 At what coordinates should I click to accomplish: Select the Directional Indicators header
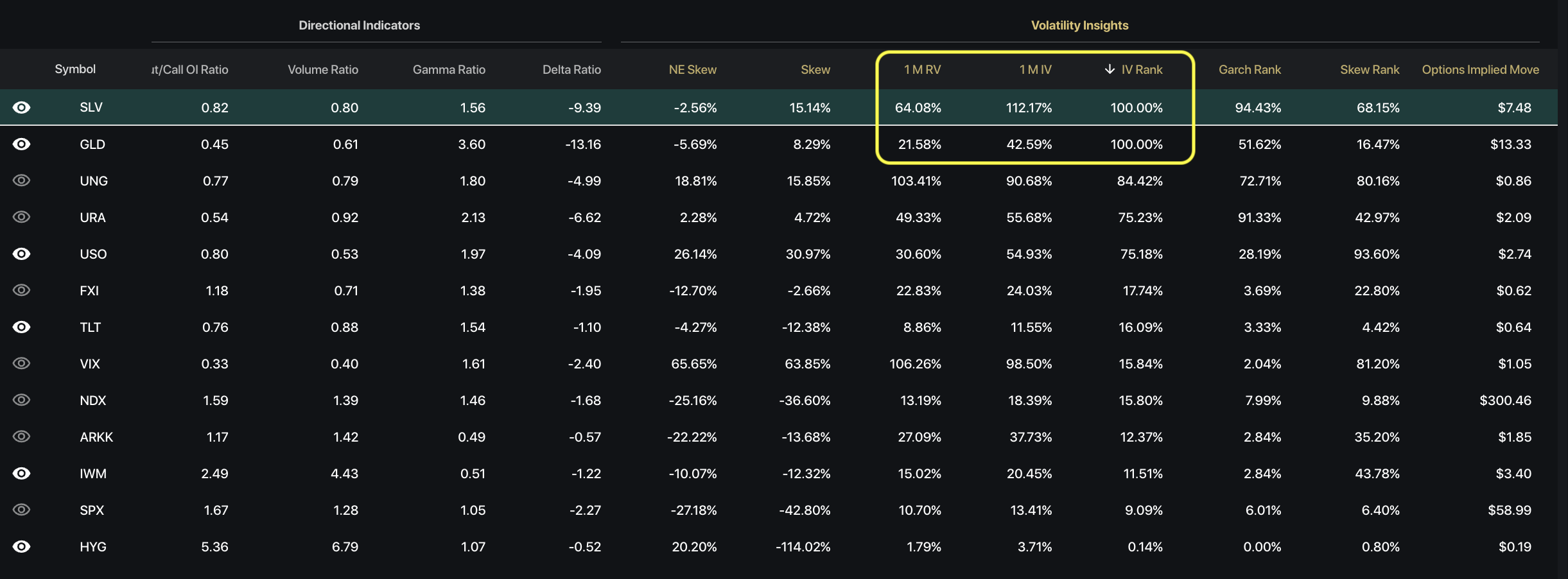pos(359,25)
